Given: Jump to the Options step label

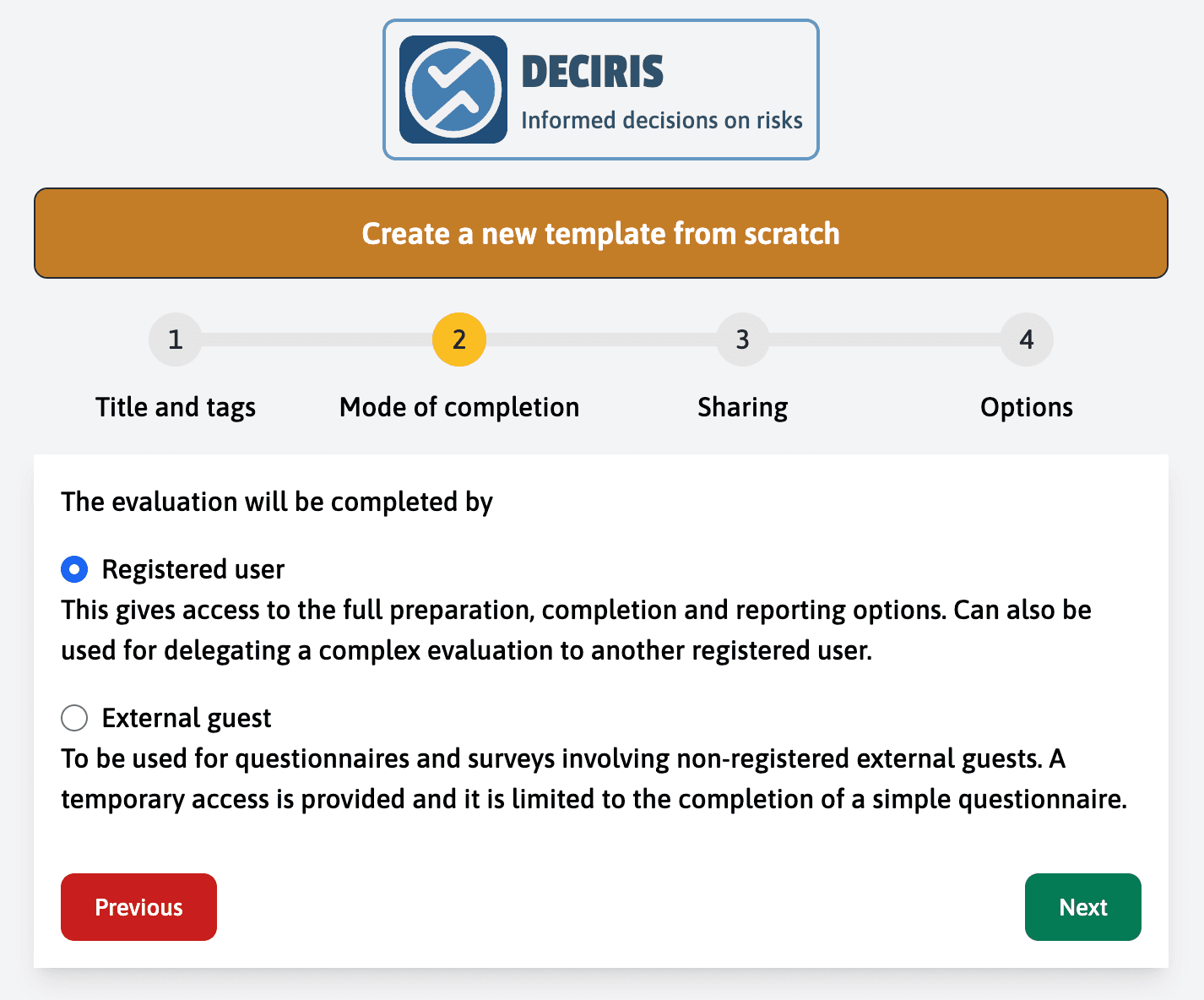Looking at the screenshot, I should (x=1027, y=407).
